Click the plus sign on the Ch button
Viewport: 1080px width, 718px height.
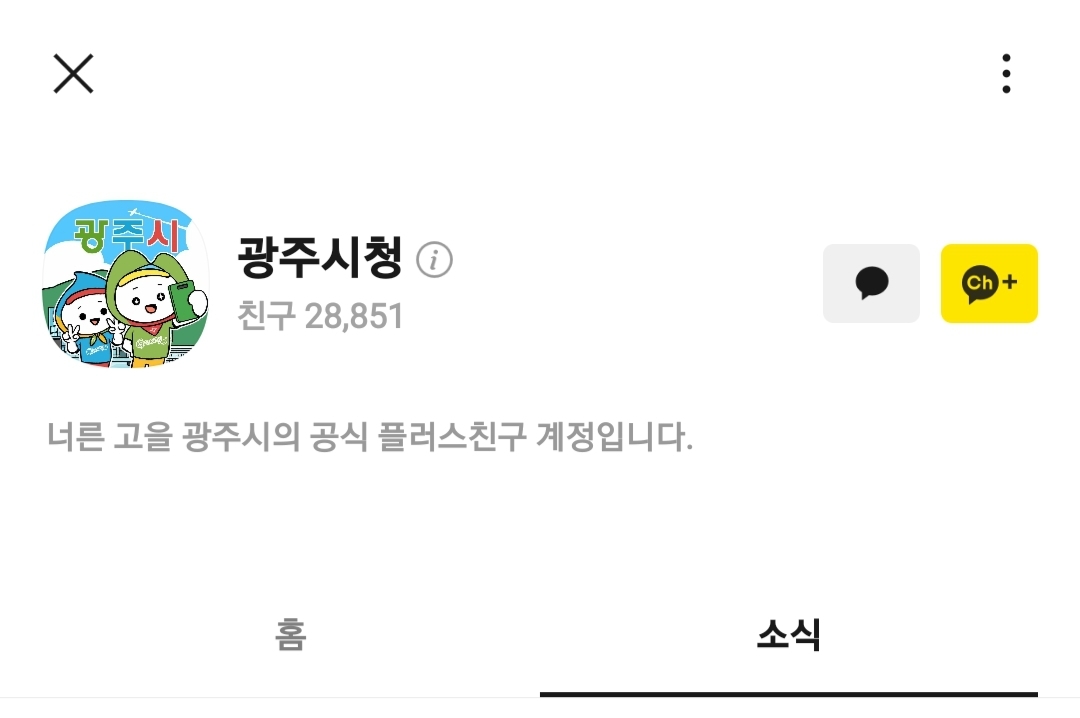(1010, 281)
